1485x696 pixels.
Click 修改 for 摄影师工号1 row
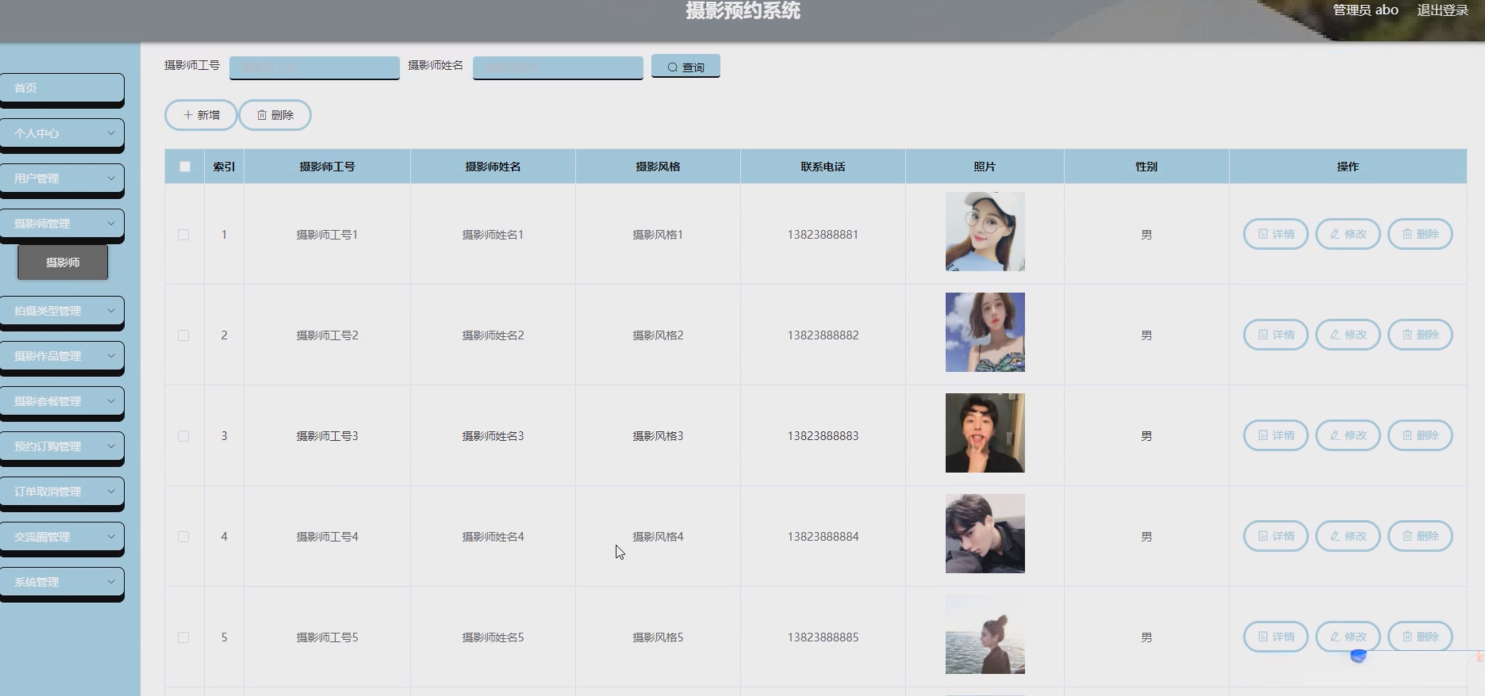point(1348,234)
